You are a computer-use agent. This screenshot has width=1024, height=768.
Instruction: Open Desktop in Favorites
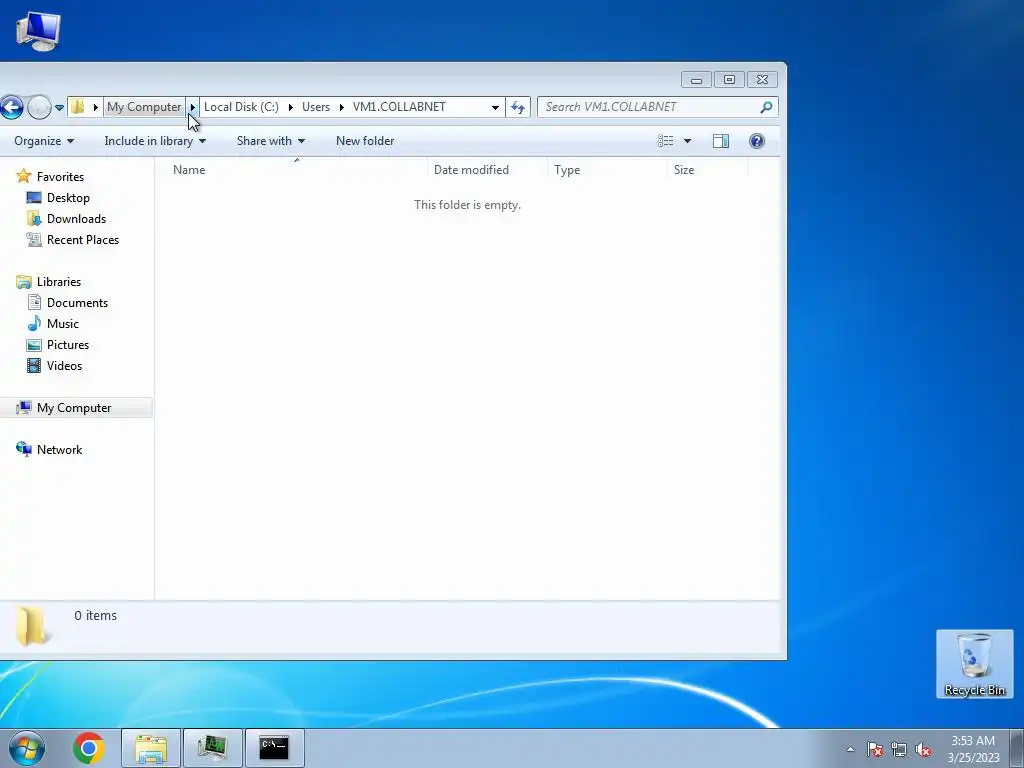pyautogui.click(x=68, y=198)
